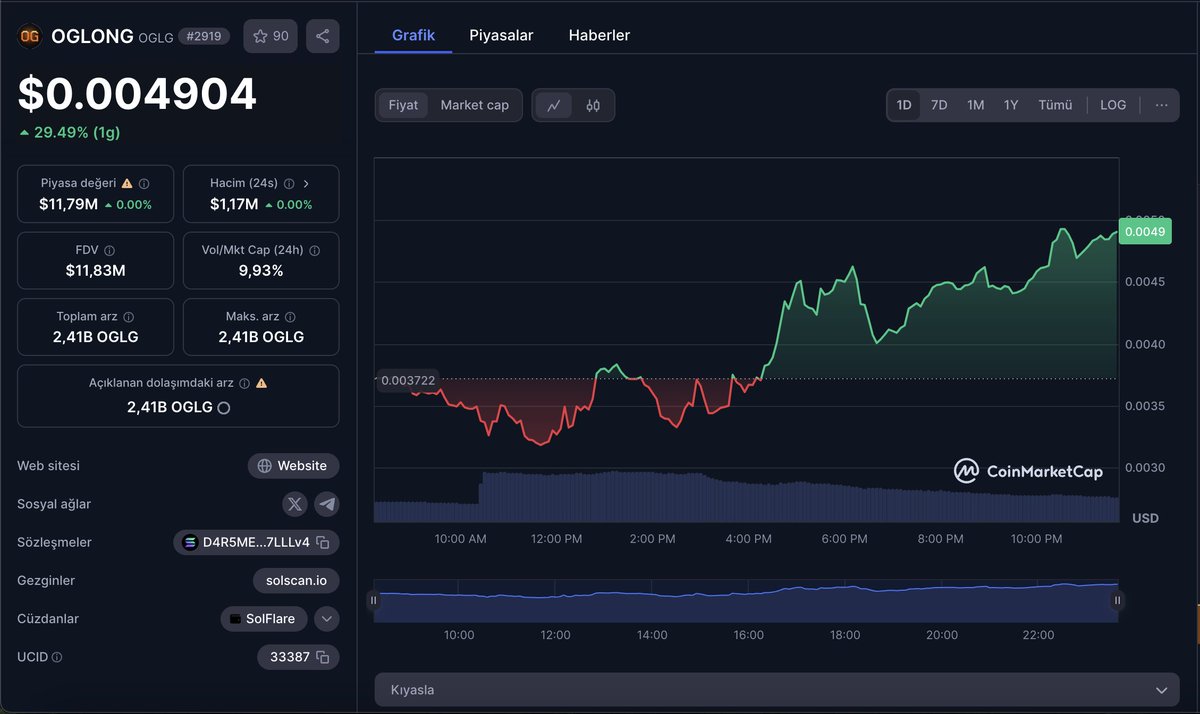Open info icon beside Vol/Mkt Cap (24h)

click(314, 250)
